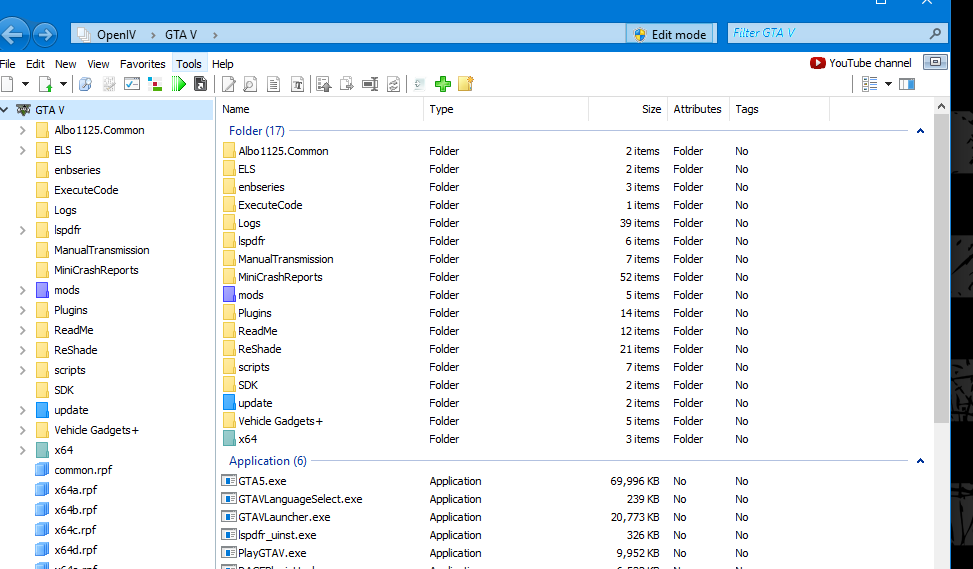The height and width of the screenshot is (569, 973).
Task: Toggle the preview pane icon
Action: click(x=907, y=84)
